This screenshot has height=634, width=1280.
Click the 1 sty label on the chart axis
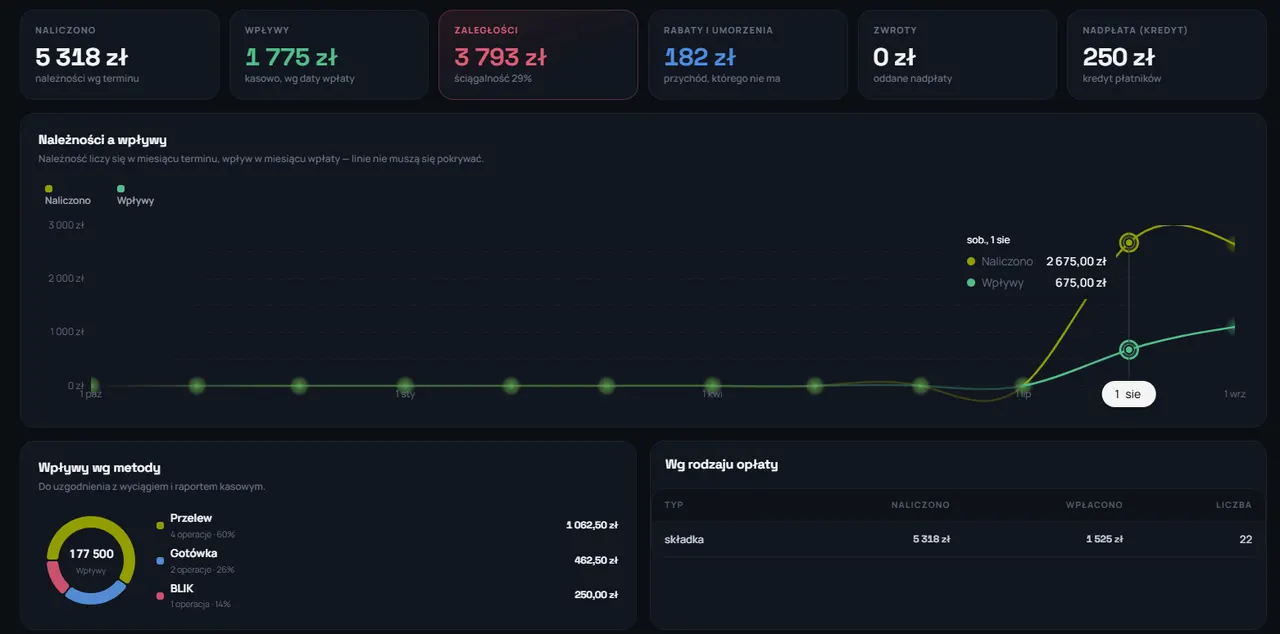[405, 394]
